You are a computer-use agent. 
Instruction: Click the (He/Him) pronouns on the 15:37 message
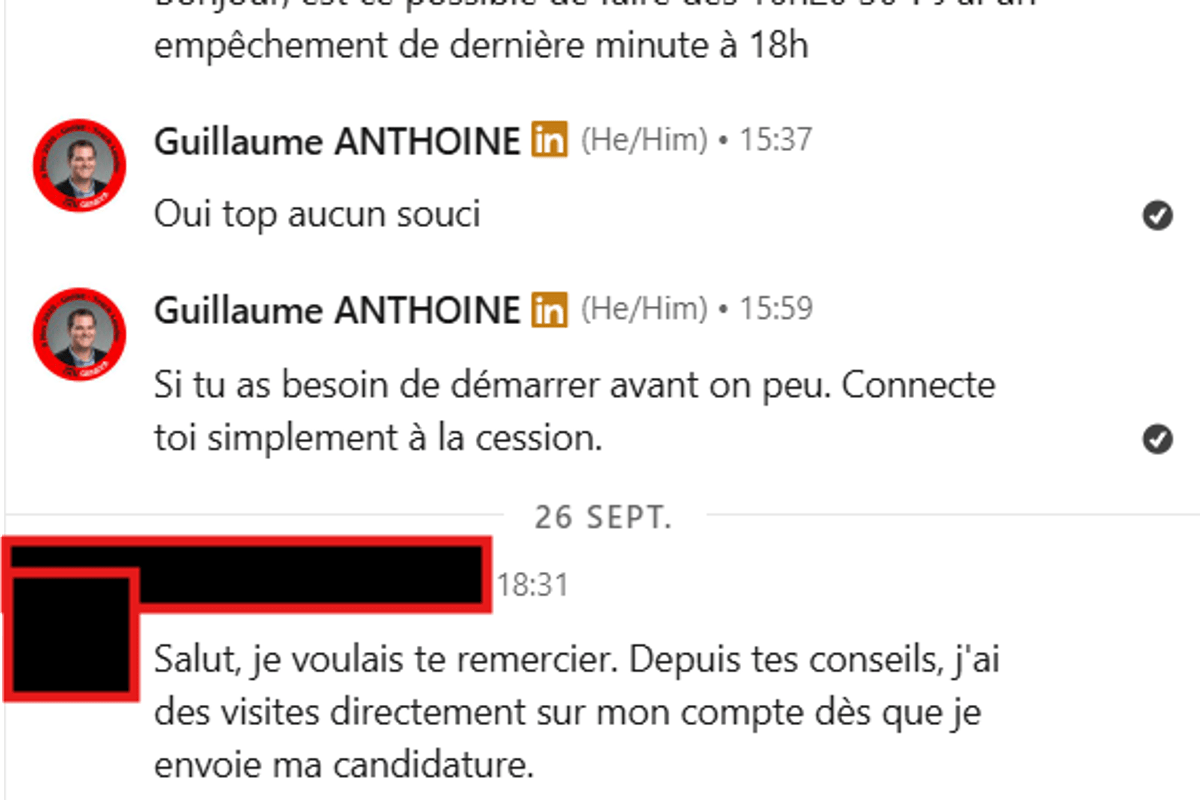pyautogui.click(x=644, y=141)
